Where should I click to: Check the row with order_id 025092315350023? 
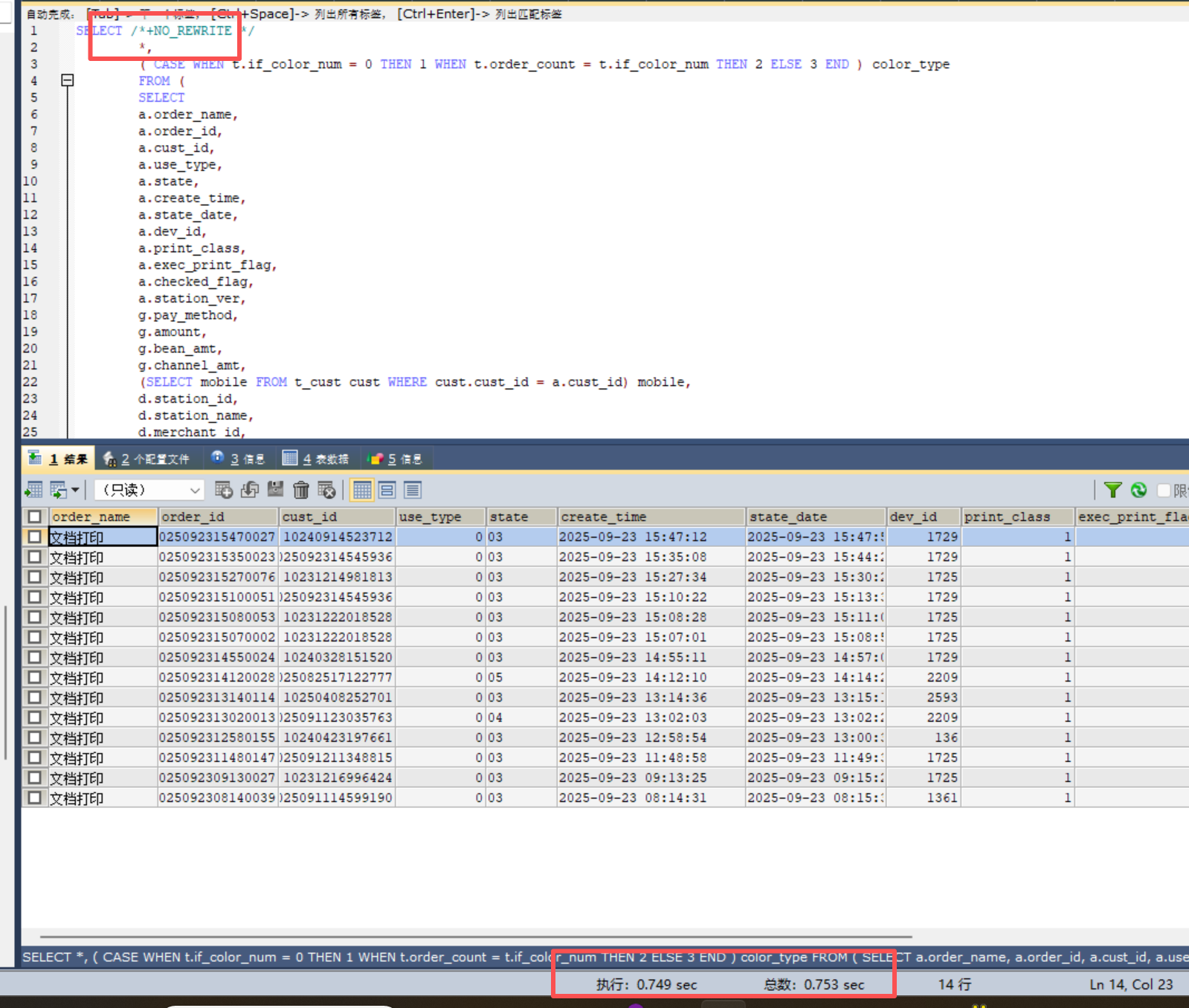click(34, 557)
